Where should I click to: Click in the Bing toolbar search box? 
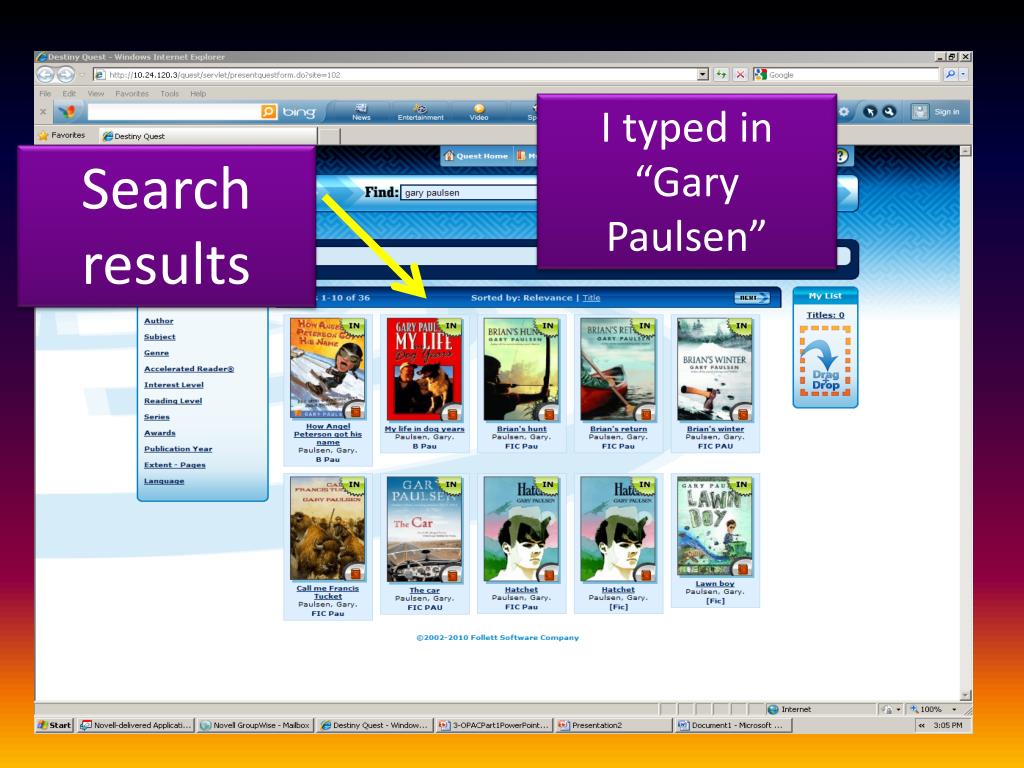pyautogui.click(x=174, y=112)
